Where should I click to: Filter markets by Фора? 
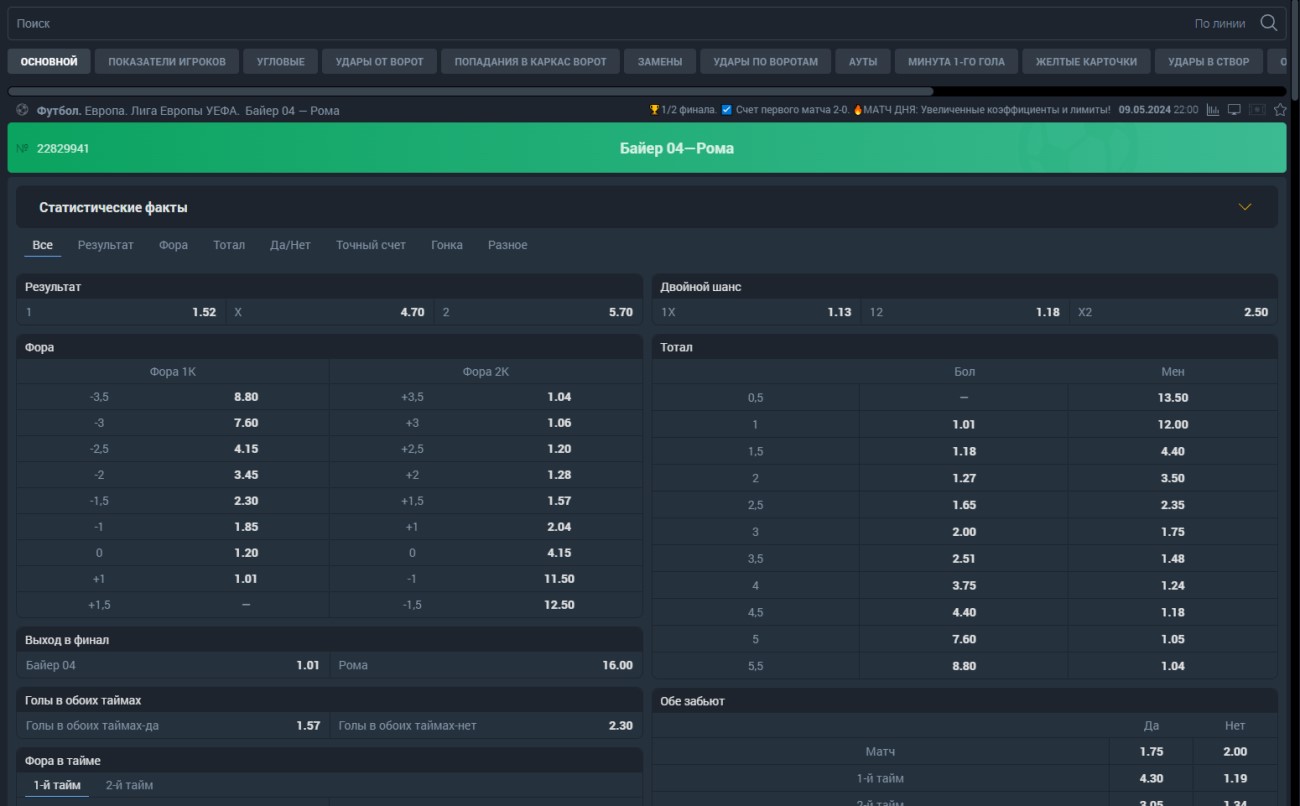pyautogui.click(x=173, y=245)
